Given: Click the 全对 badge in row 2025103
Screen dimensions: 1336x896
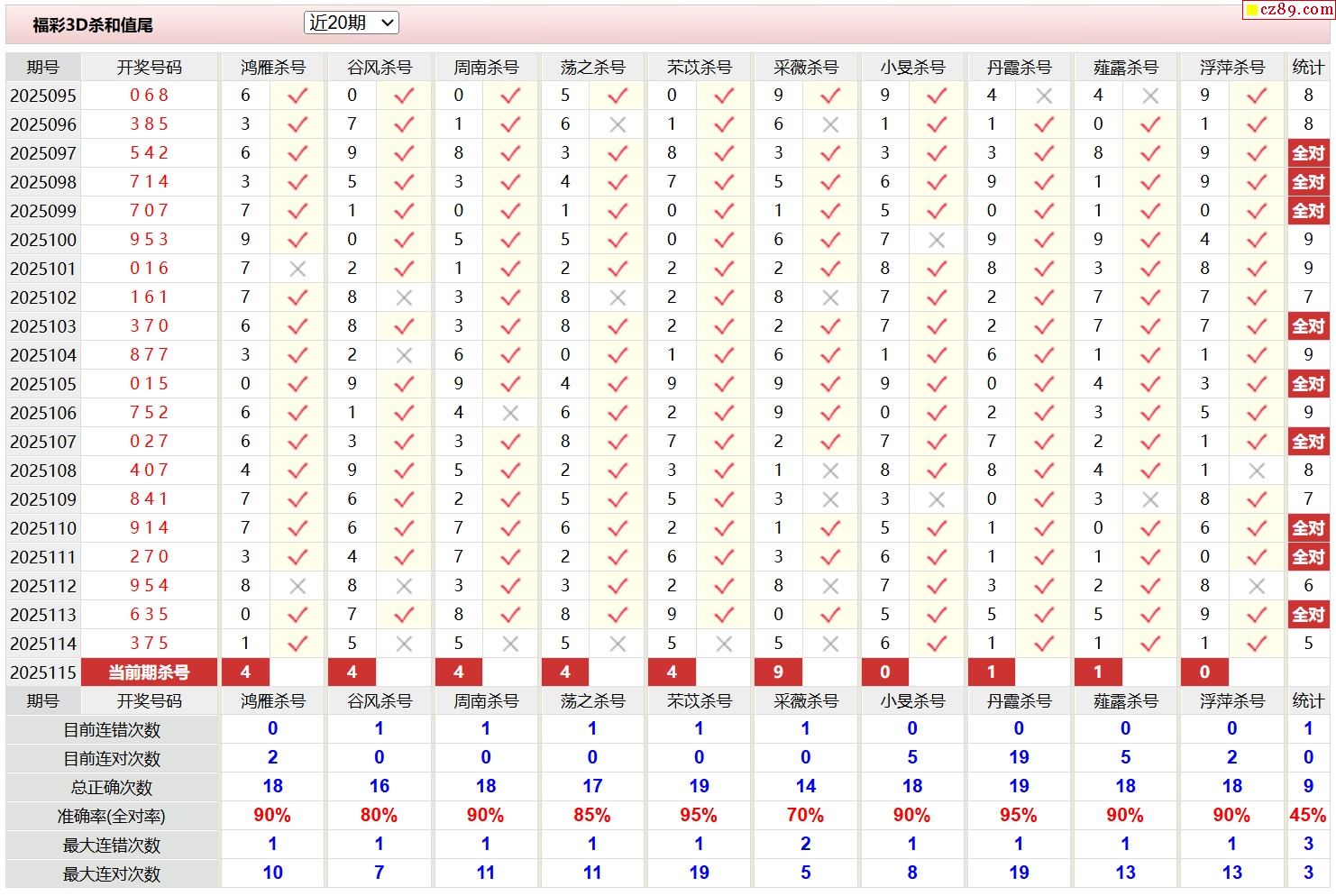Looking at the screenshot, I should click(1308, 326).
